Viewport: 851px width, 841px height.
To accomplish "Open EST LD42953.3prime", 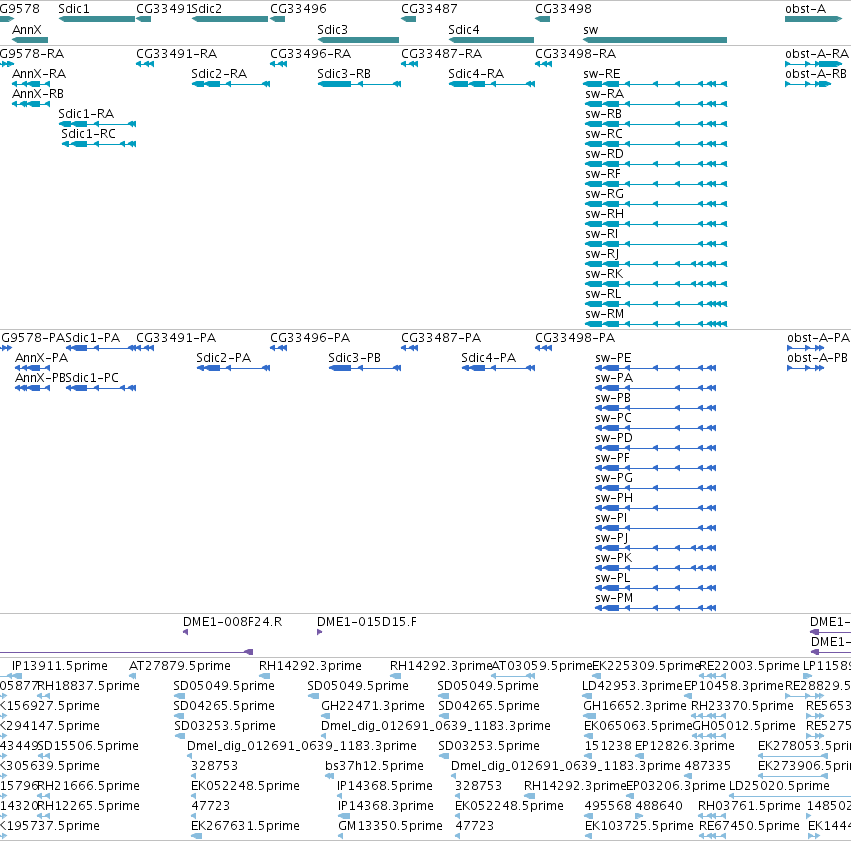I will pos(632,686).
